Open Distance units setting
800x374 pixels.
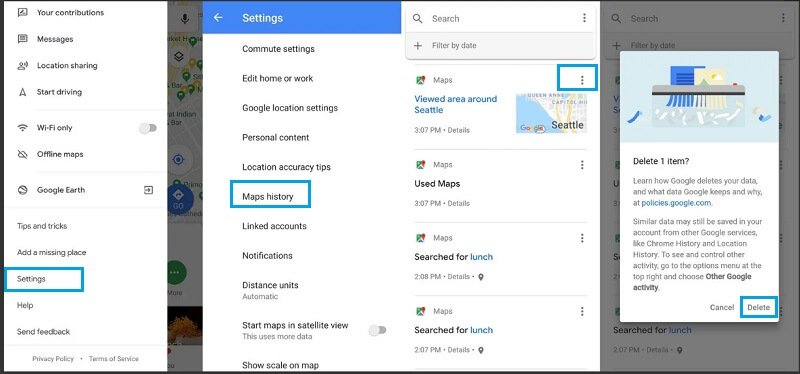click(x=270, y=290)
